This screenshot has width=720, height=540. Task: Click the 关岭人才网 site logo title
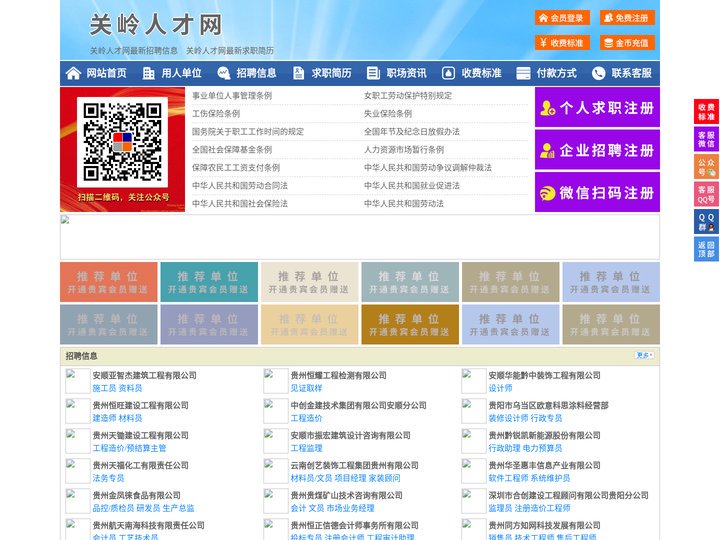[x=156, y=25]
